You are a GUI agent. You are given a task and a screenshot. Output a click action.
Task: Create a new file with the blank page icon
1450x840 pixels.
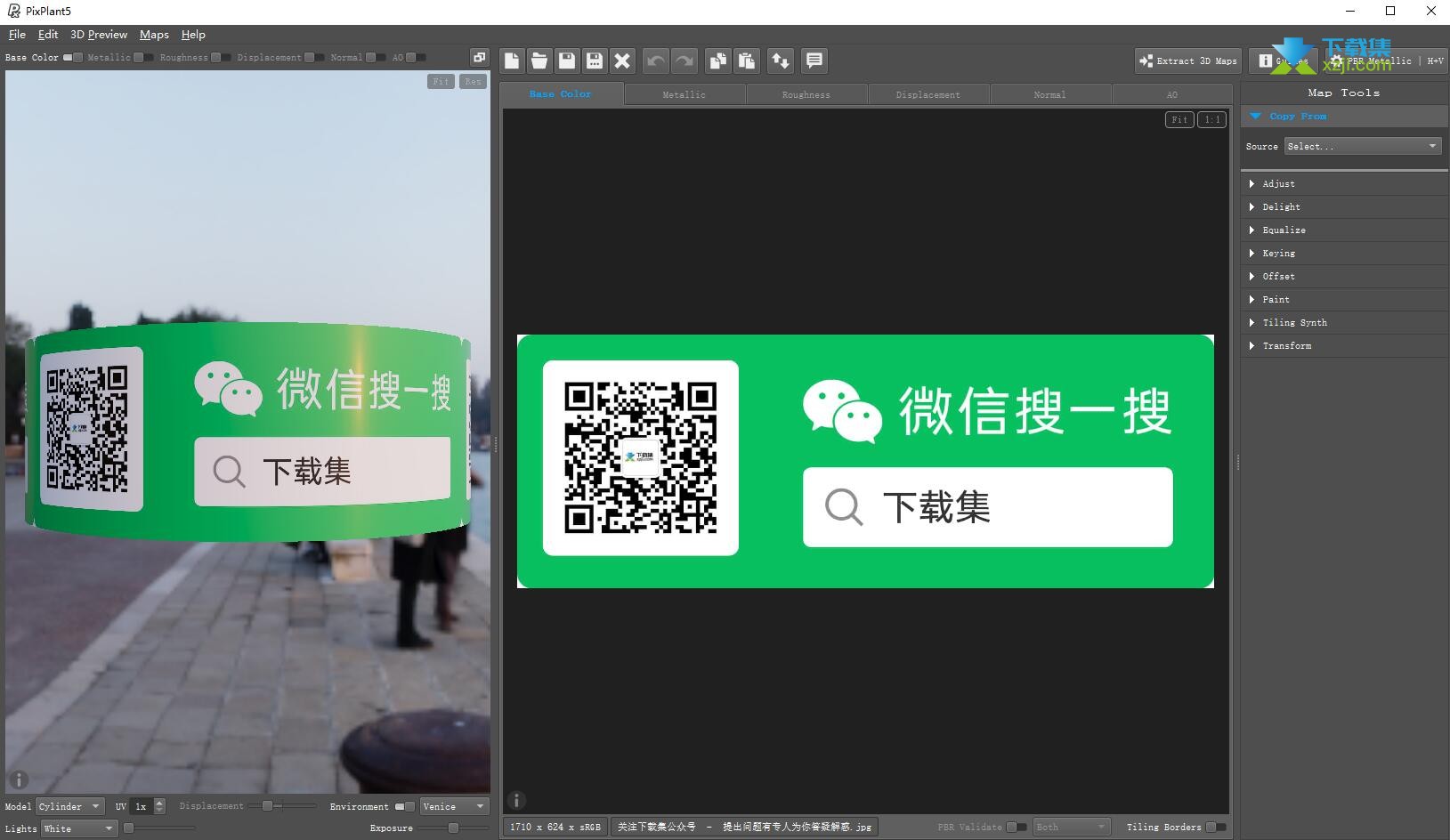[512, 61]
